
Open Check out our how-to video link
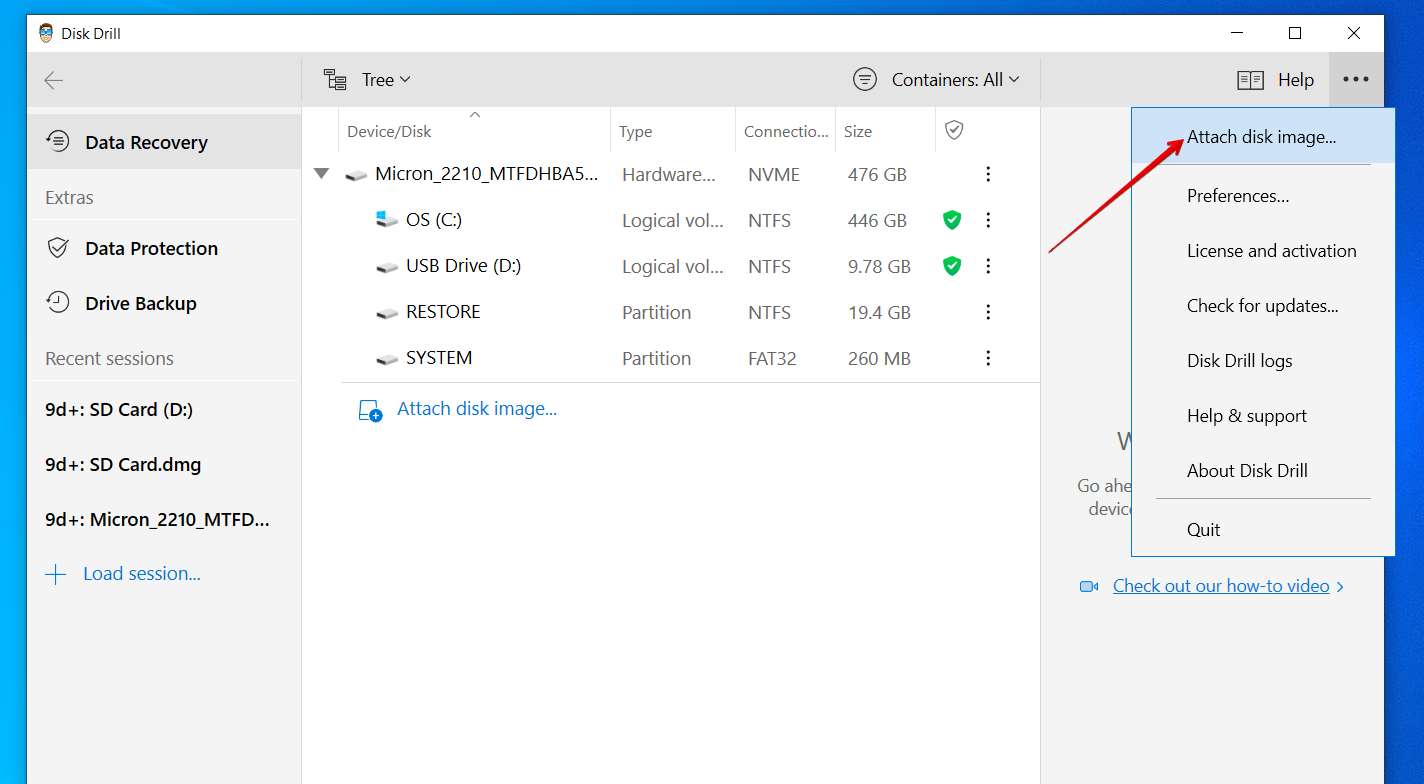pyautogui.click(x=1221, y=586)
